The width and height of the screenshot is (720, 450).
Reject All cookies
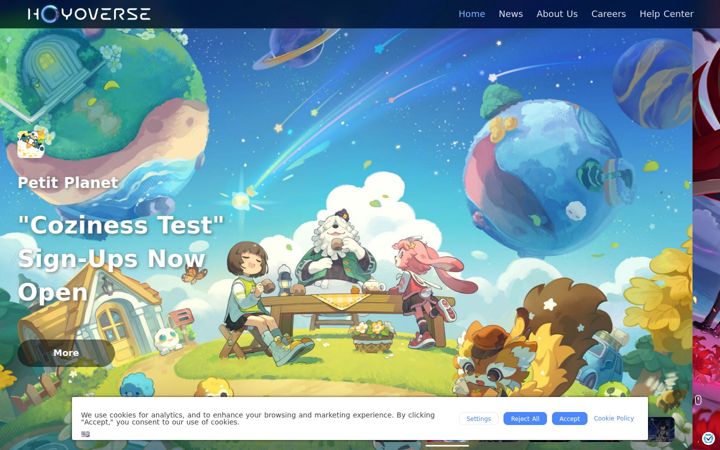tap(525, 419)
